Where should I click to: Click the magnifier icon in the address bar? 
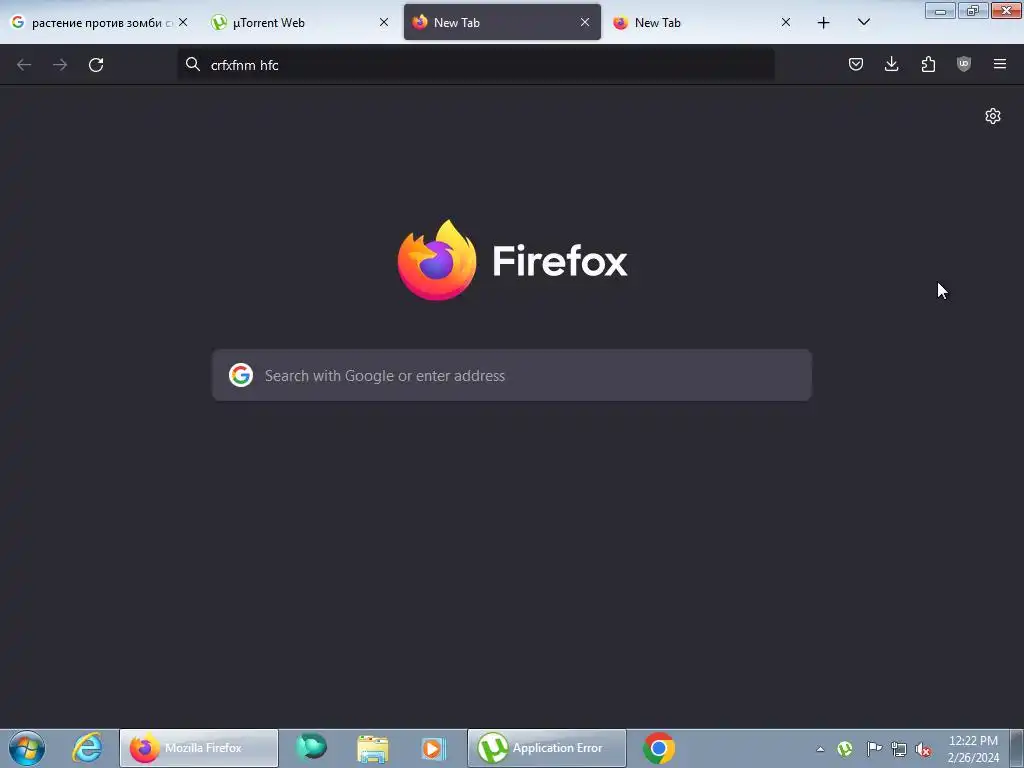point(193,64)
